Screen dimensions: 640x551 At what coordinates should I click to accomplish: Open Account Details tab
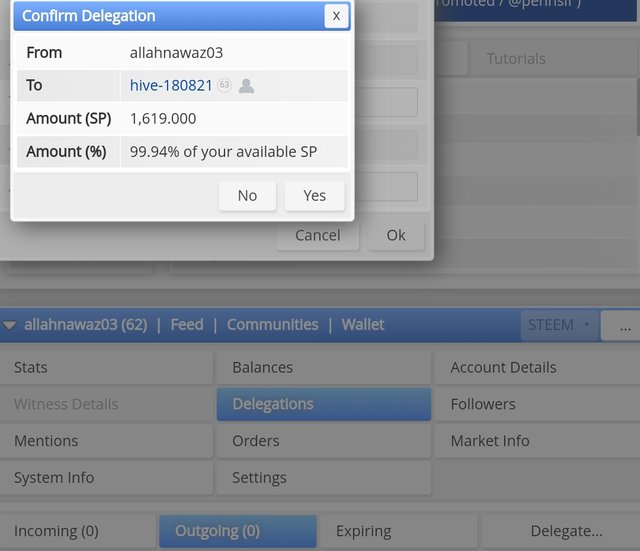coord(537,367)
